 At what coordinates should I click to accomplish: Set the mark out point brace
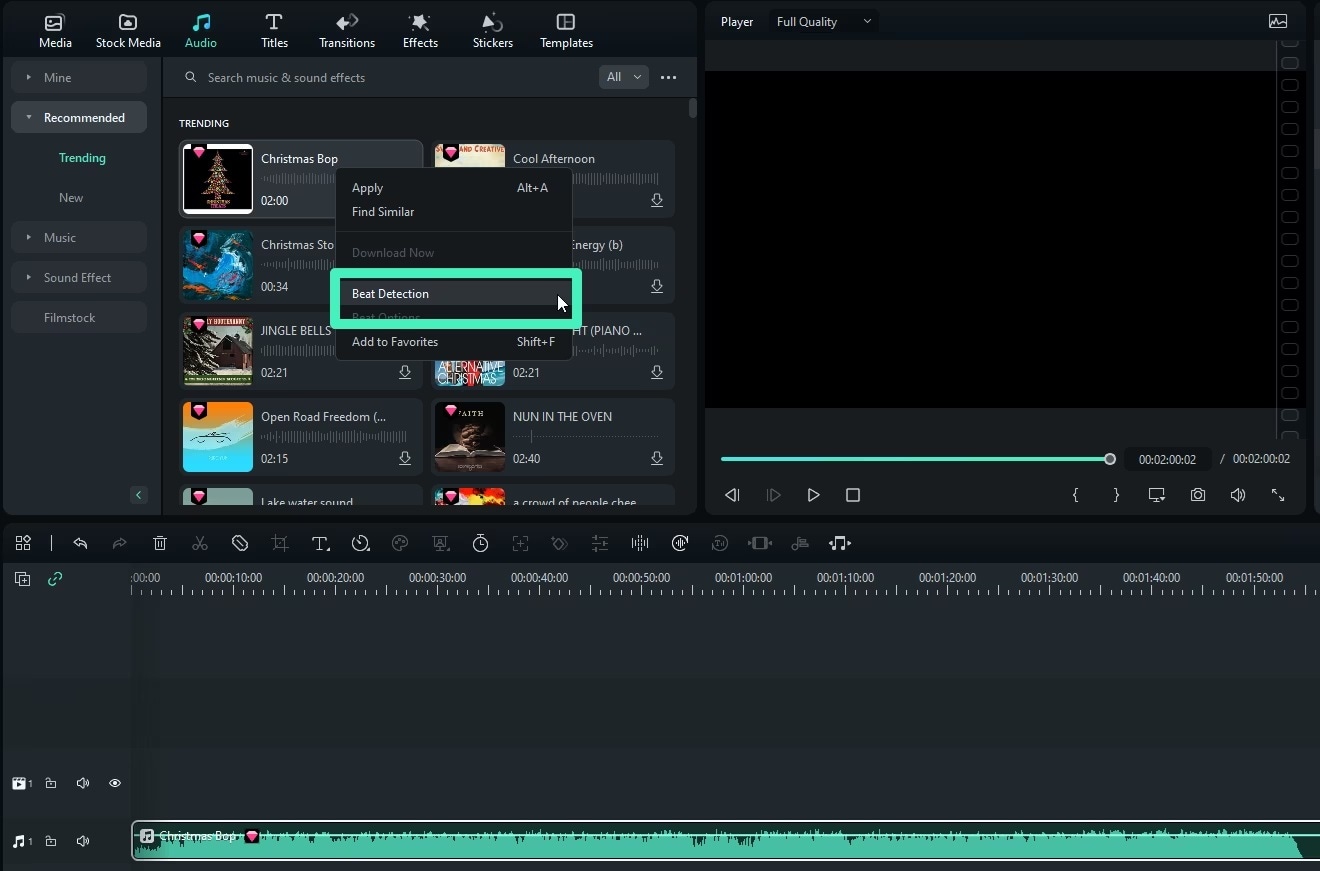[x=1116, y=495]
